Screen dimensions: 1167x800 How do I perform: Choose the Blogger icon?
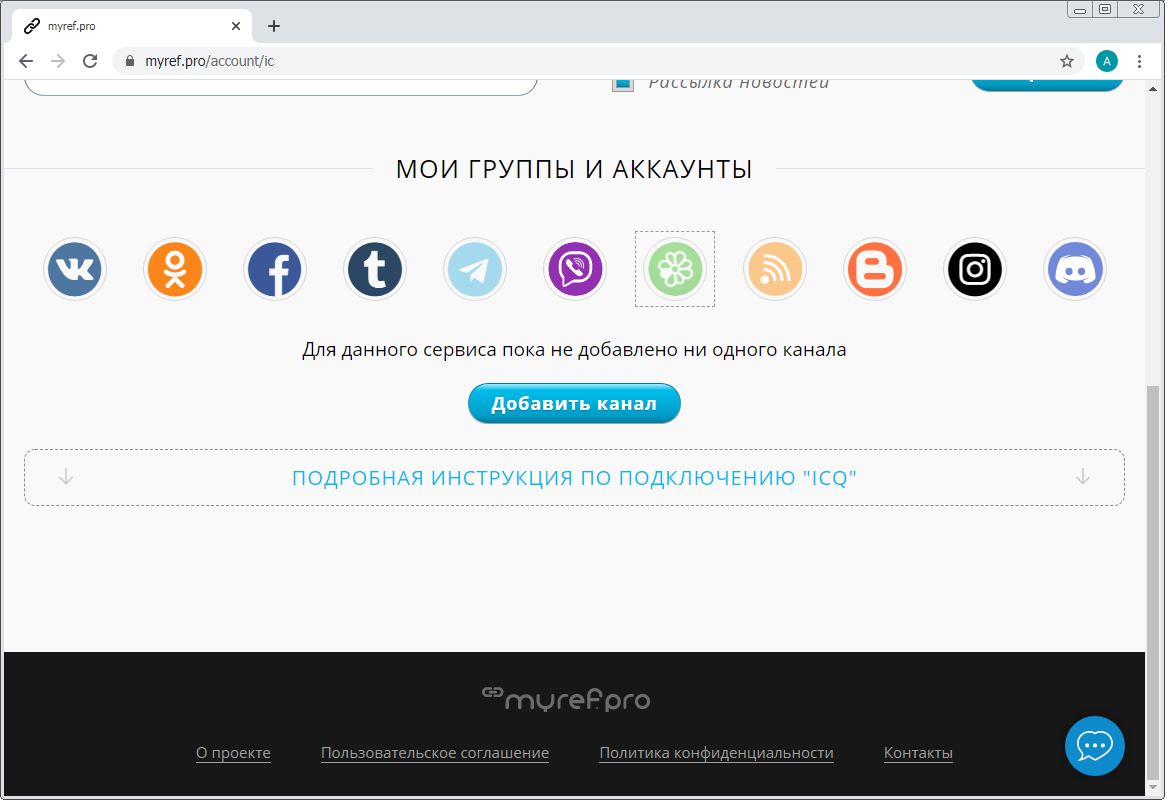[x=875, y=269]
